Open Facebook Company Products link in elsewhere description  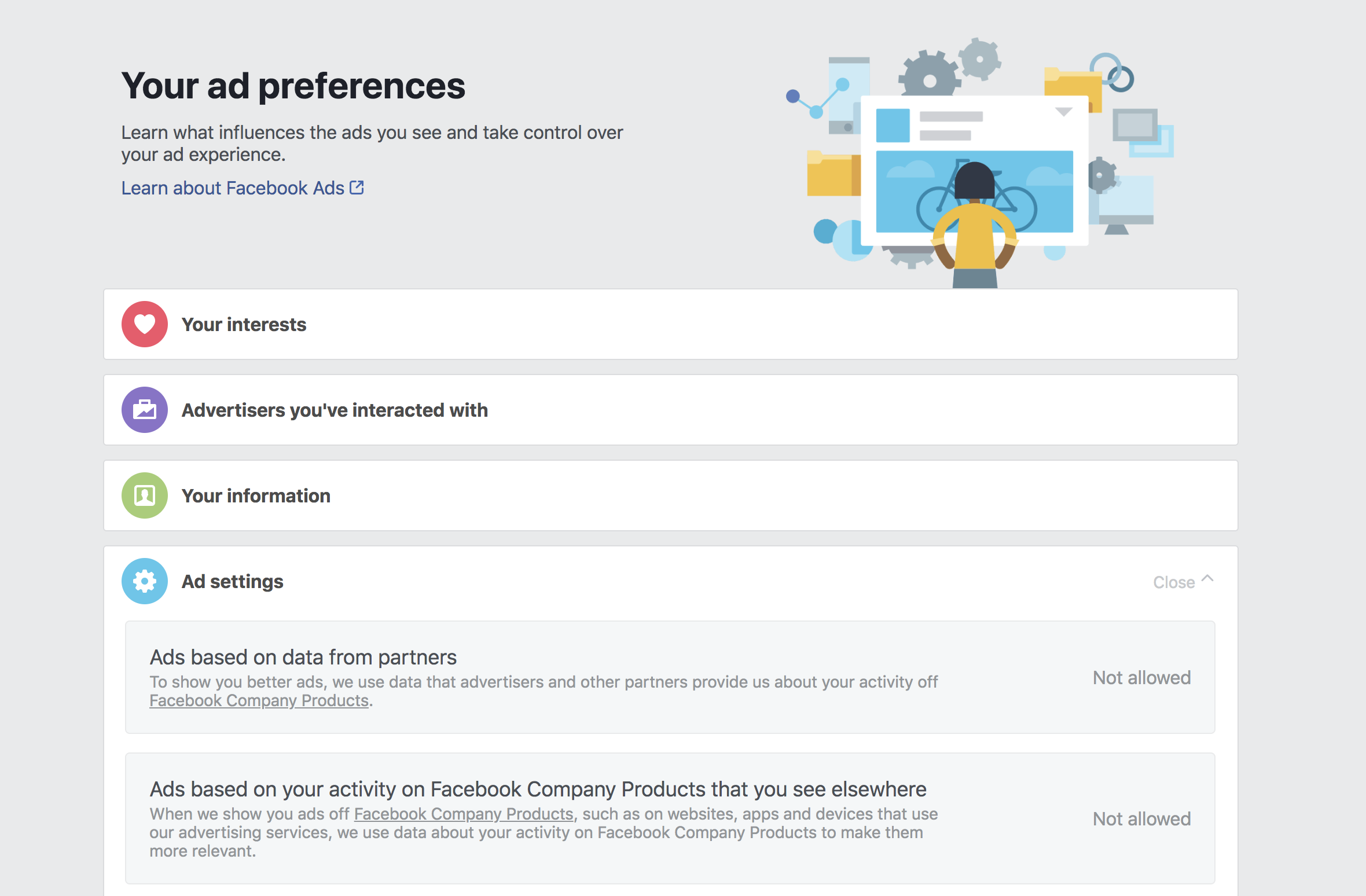[x=463, y=814]
